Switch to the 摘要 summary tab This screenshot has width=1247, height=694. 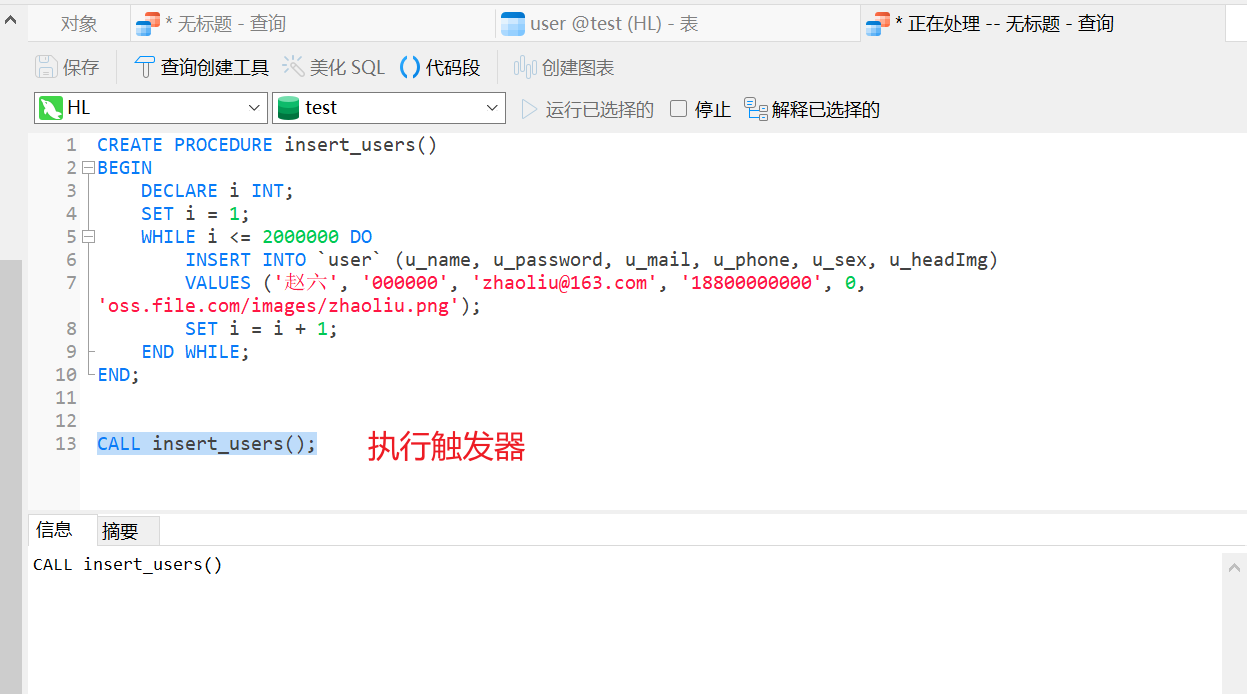[x=120, y=531]
